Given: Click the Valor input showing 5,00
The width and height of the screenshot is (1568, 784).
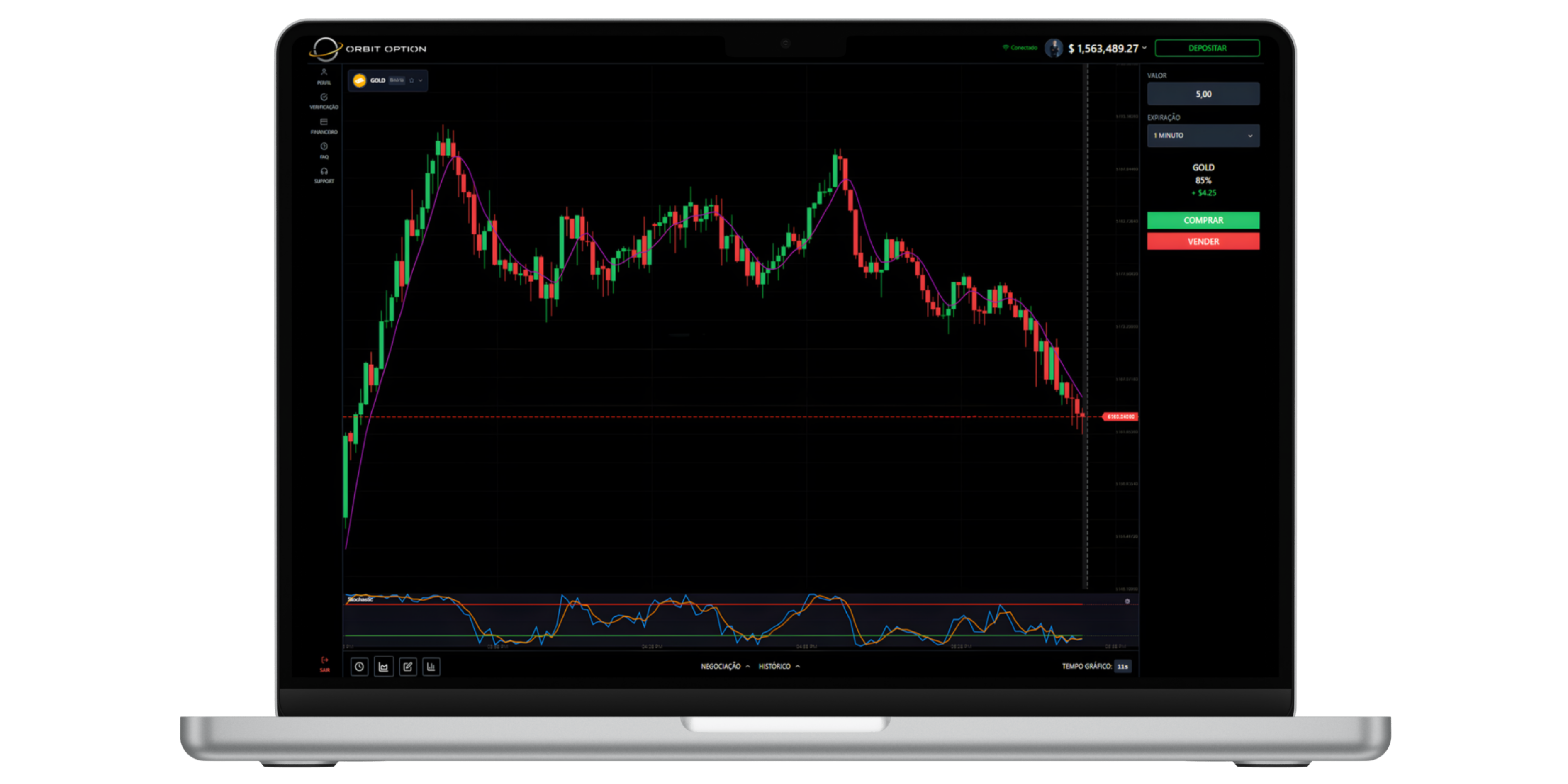Looking at the screenshot, I should (x=1203, y=93).
